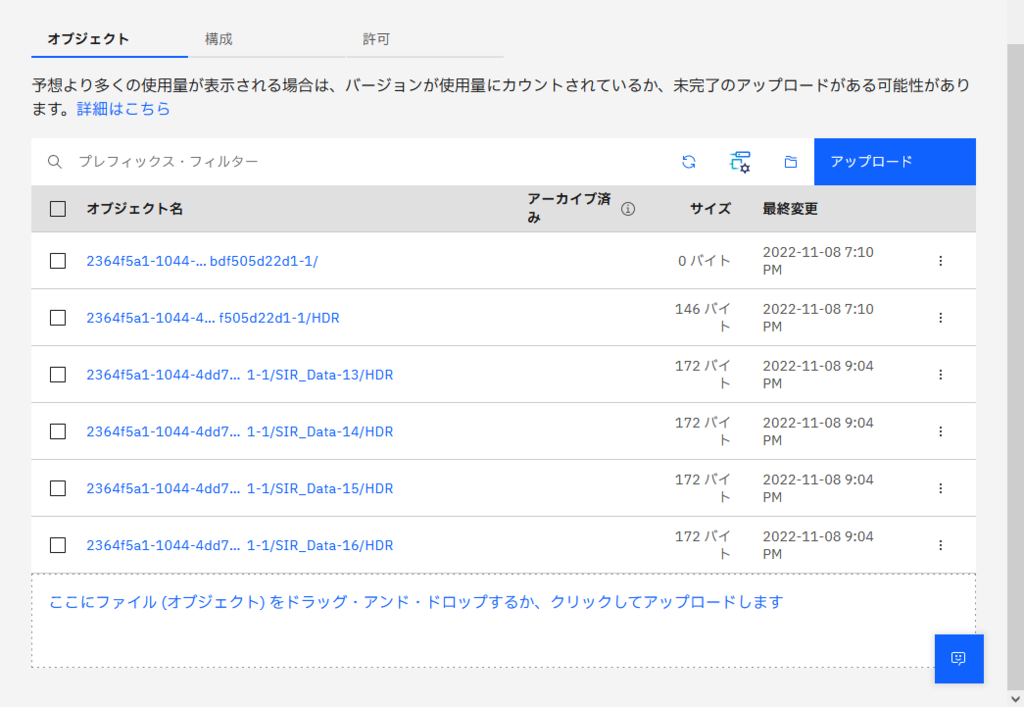
Task: Tick the SIR_Data-15/HDR row checkbox
Action: coord(58,488)
